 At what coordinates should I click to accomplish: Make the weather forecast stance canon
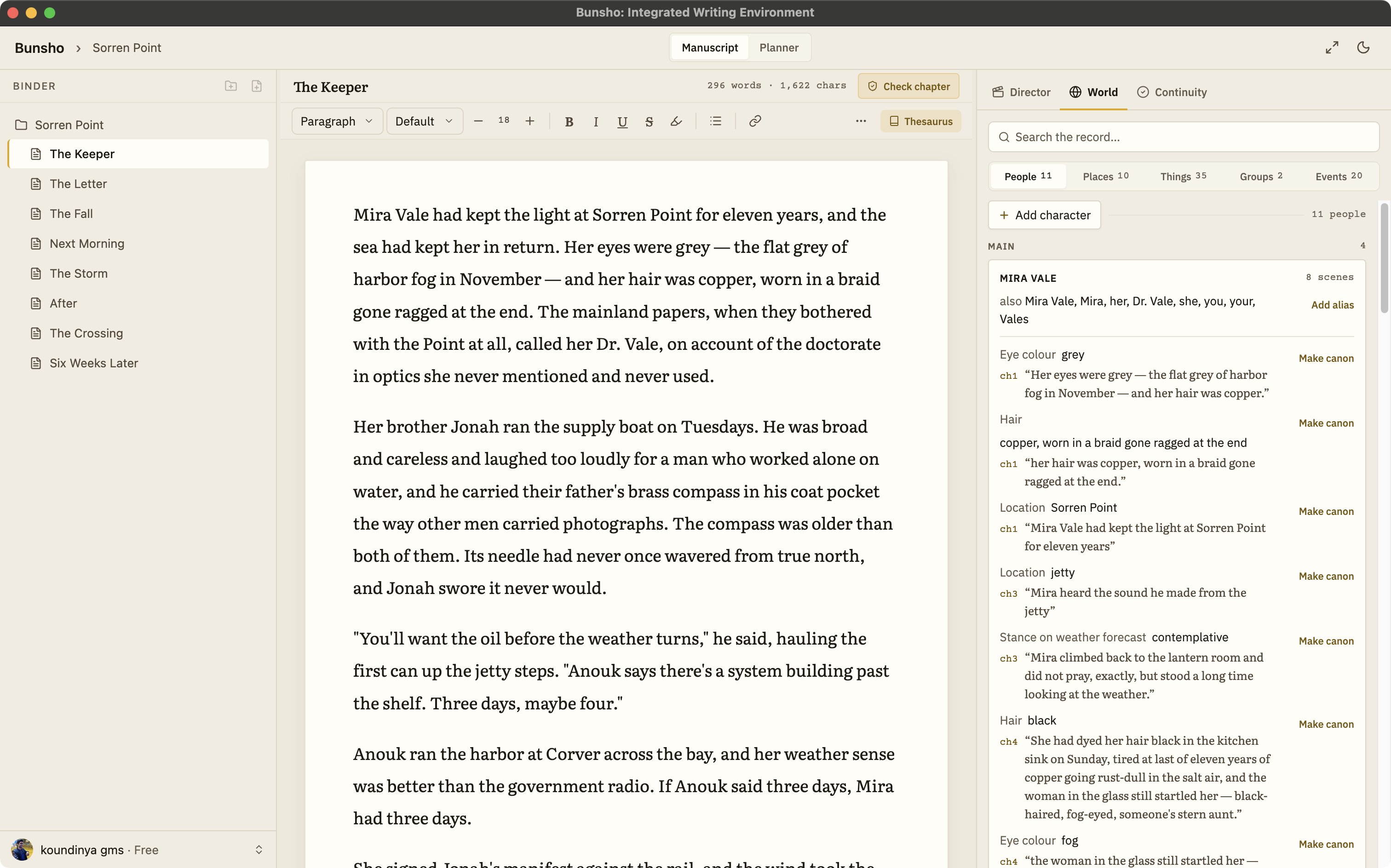(1326, 641)
